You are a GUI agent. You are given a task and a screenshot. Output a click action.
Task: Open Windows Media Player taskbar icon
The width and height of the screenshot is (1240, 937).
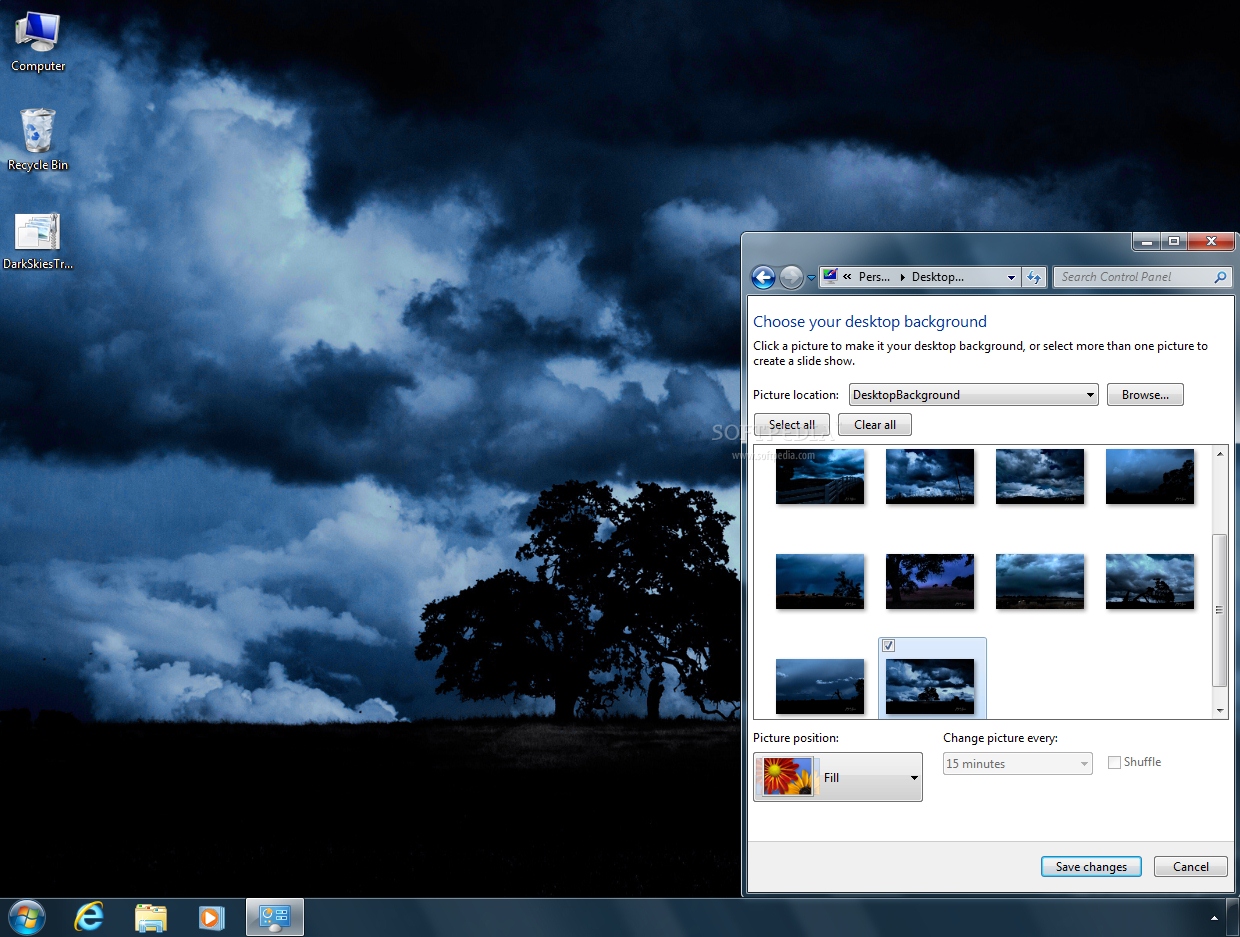tap(212, 917)
